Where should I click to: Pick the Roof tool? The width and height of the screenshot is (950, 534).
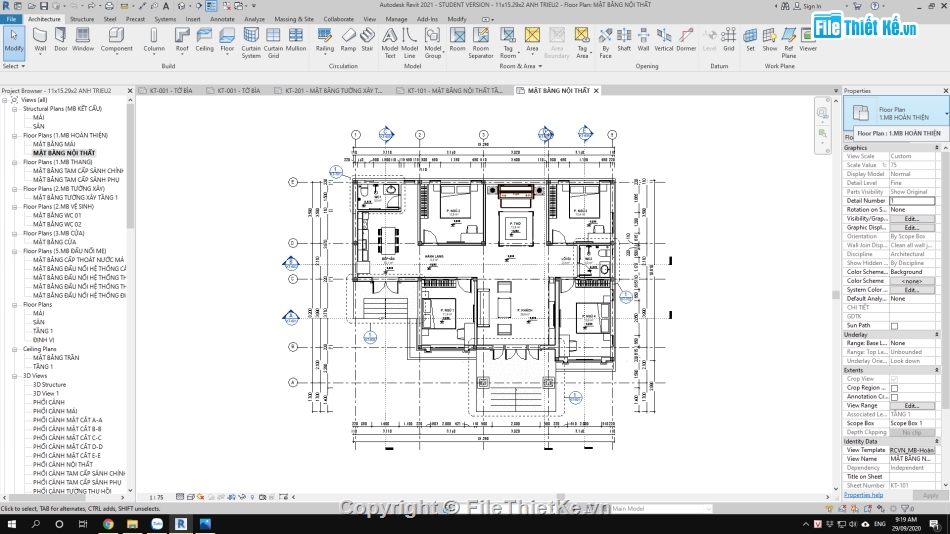(182, 40)
